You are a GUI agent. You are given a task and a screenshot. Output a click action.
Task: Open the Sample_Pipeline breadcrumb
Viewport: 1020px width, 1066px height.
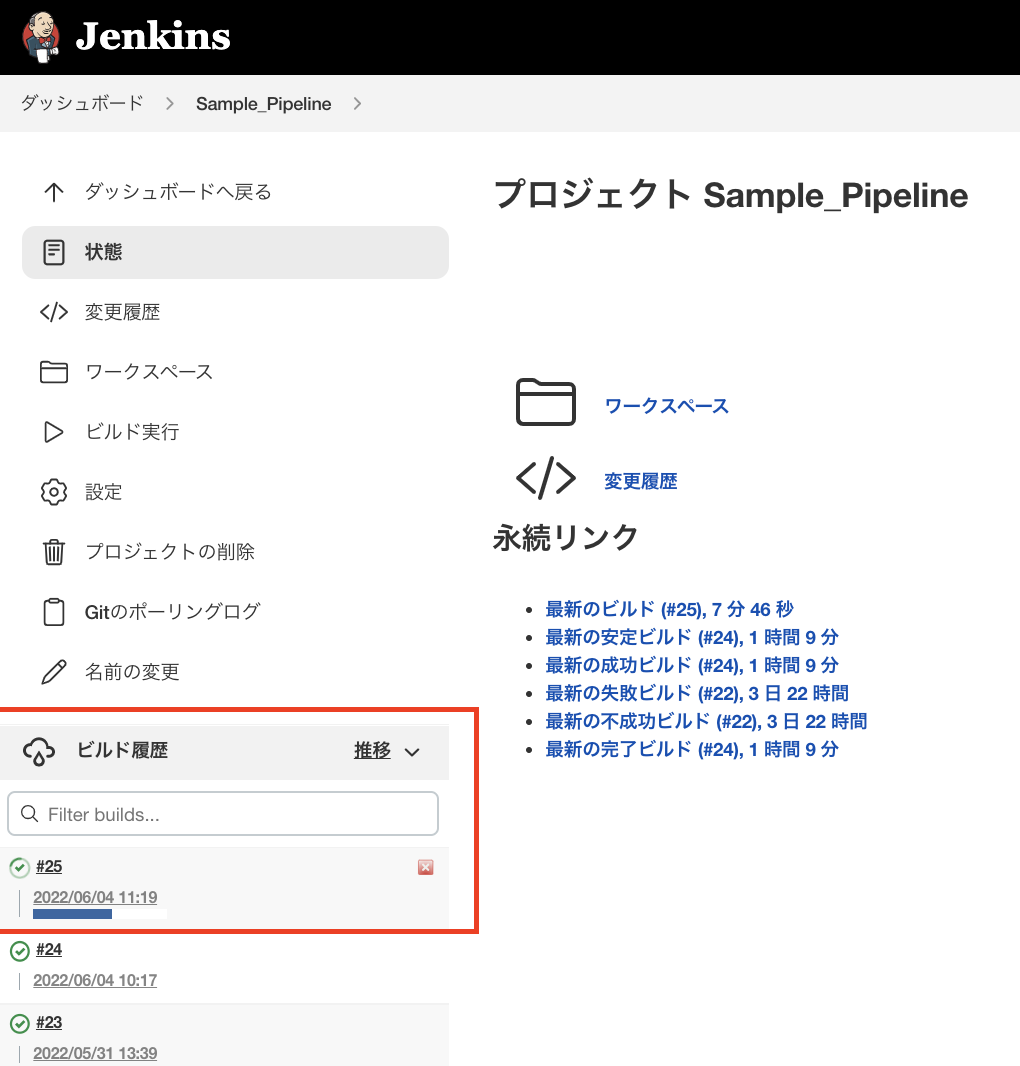264,103
